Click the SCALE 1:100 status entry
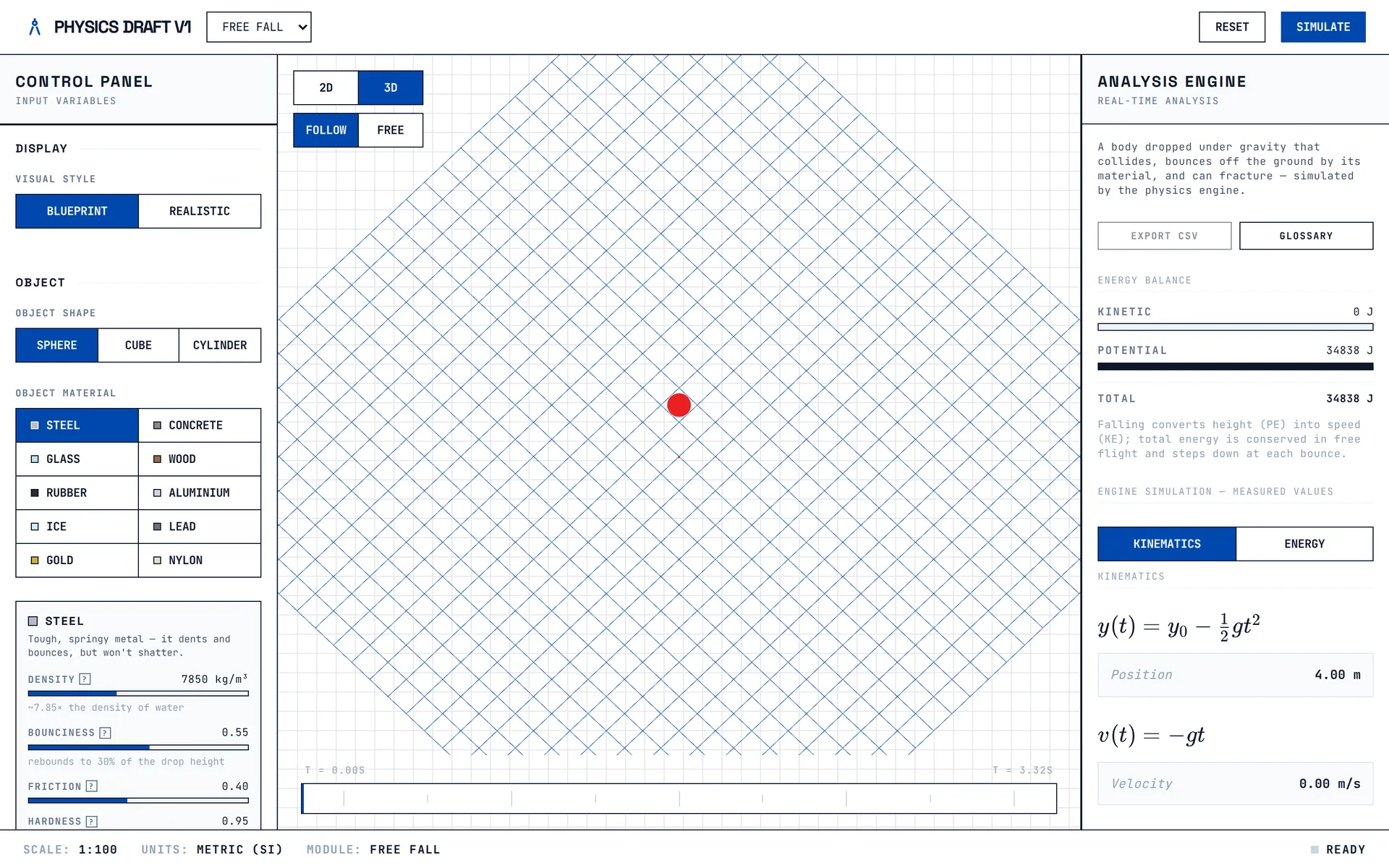This screenshot has height=868, width=1389. click(70, 849)
